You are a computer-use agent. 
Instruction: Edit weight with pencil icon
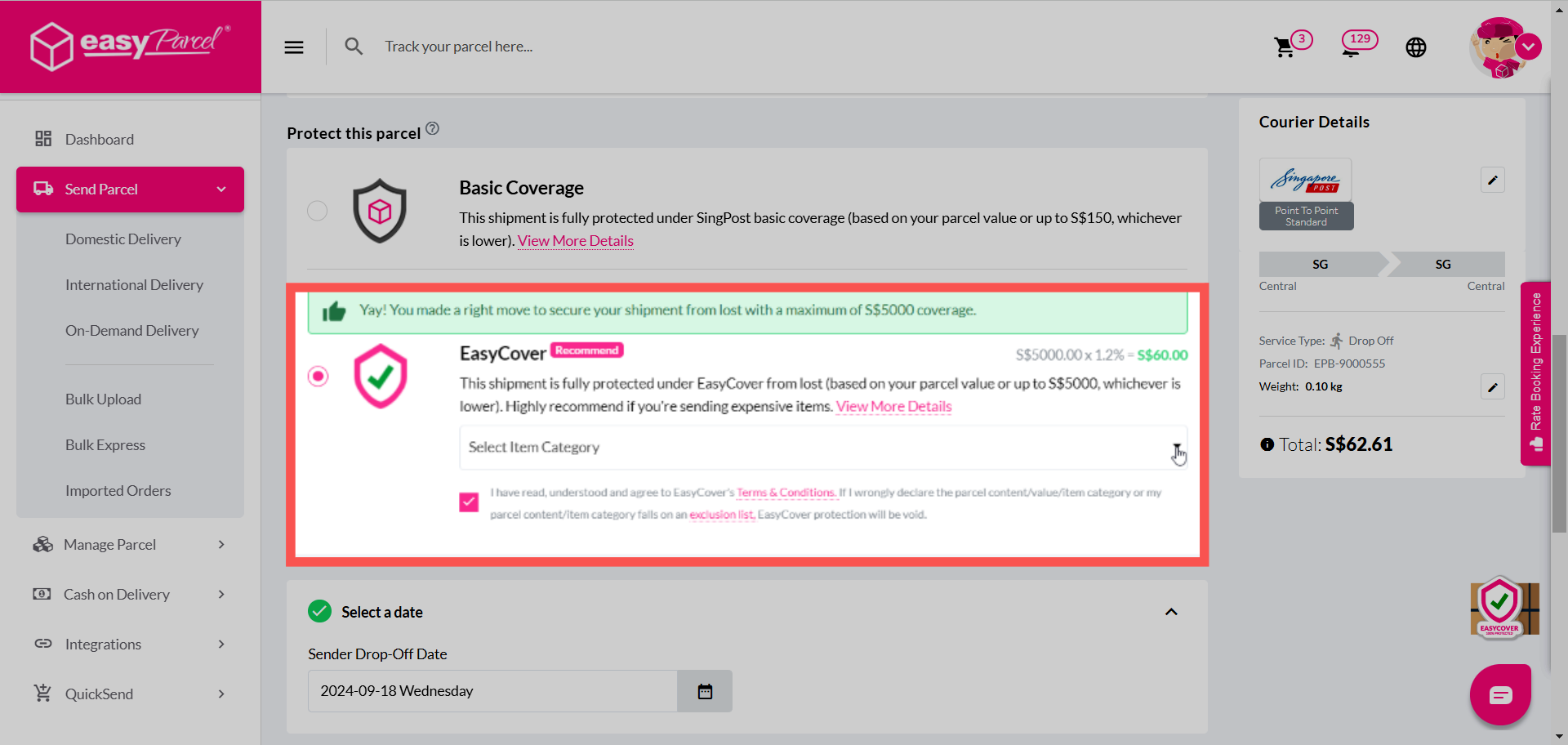coord(1493,386)
